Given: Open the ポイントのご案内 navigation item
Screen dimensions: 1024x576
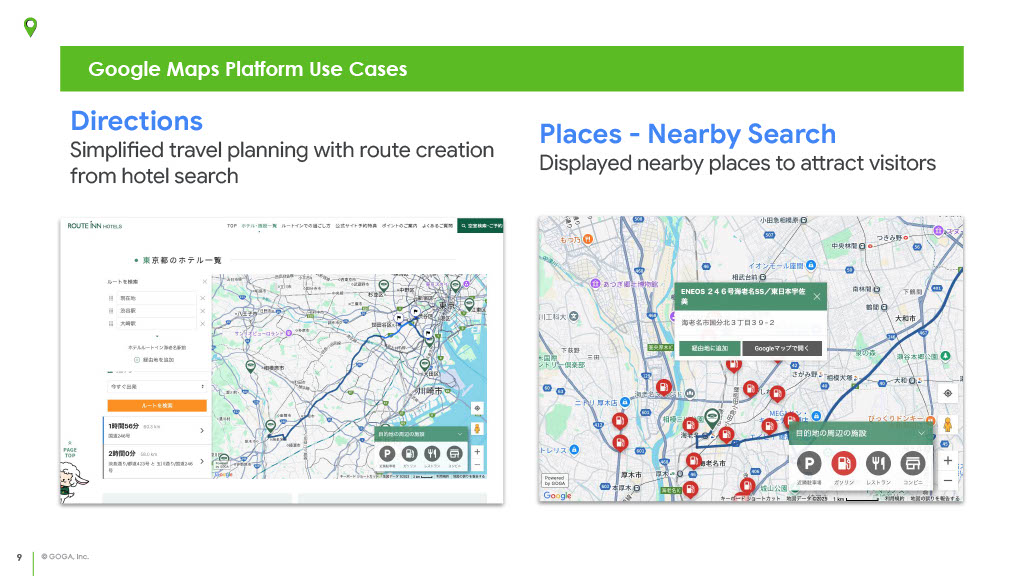Looking at the screenshot, I should 399,226.
